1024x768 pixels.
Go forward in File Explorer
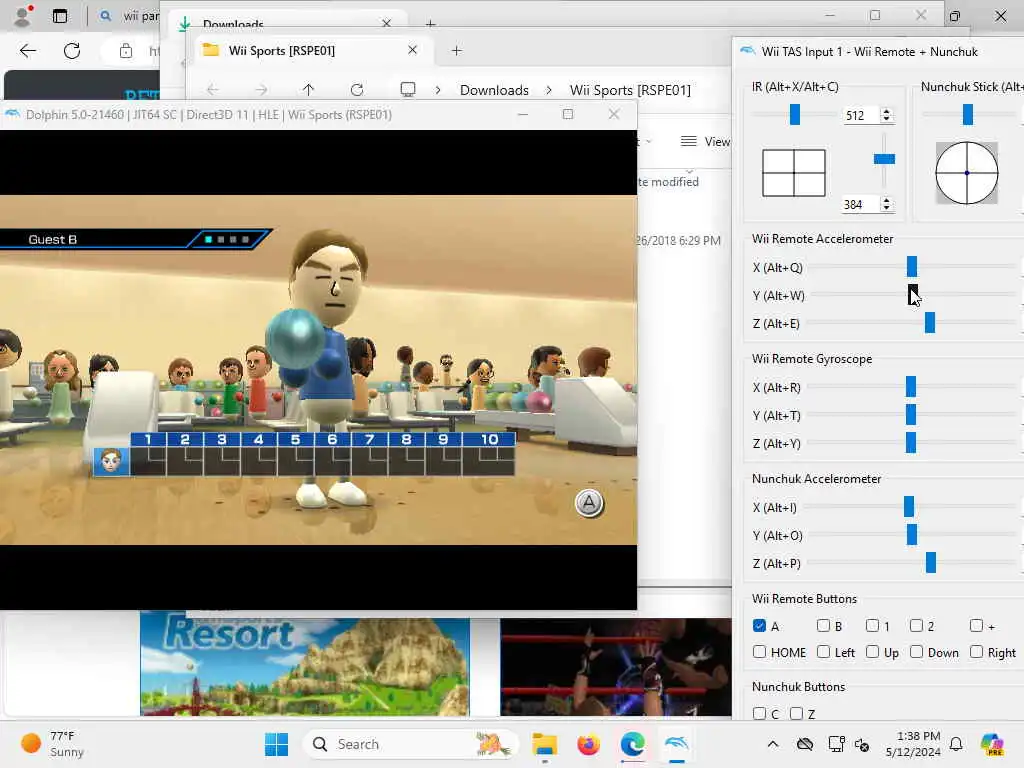(261, 89)
